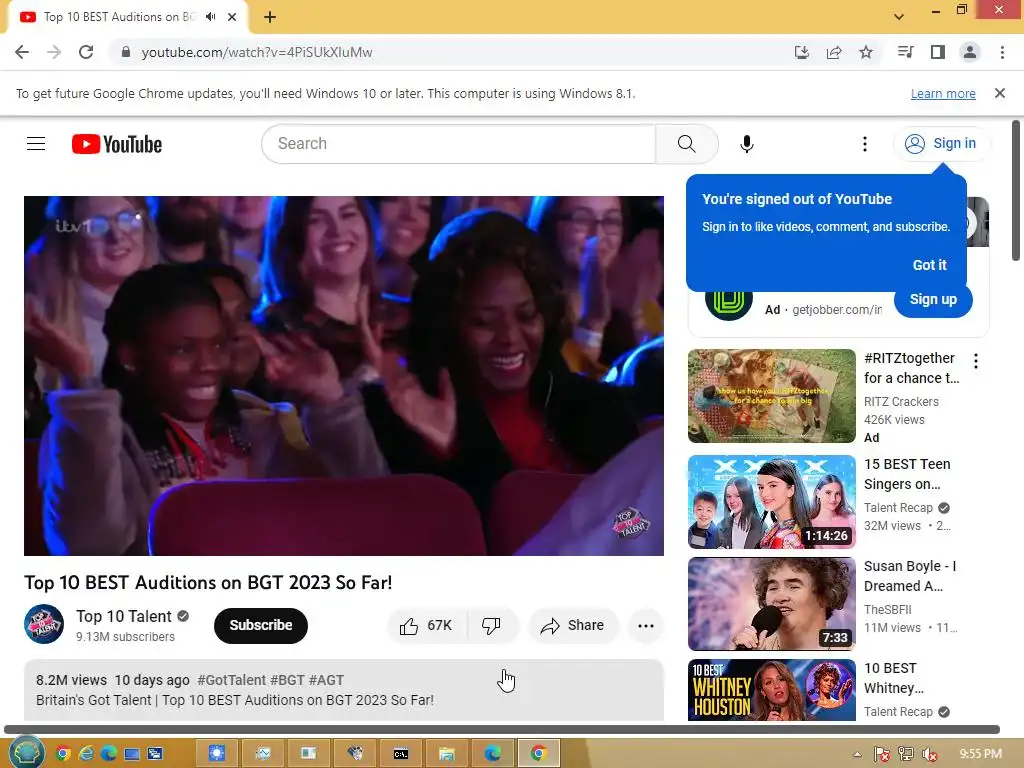This screenshot has width=1024, height=768.
Task: Click the #AGT hashtag
Action: pyautogui.click(x=326, y=680)
